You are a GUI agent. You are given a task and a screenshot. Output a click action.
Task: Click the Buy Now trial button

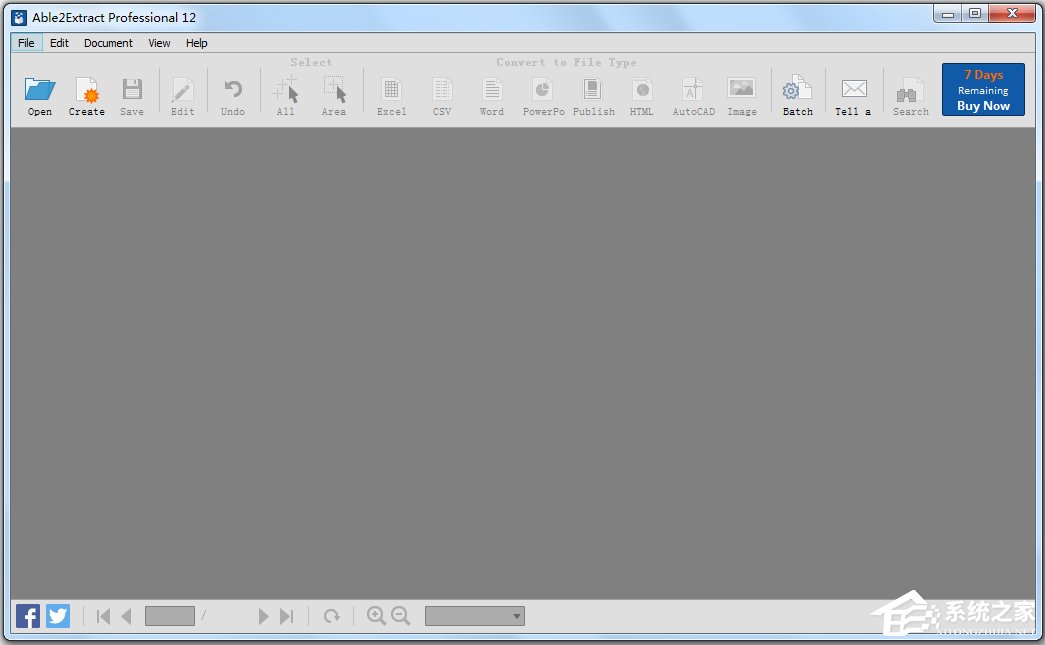[983, 89]
